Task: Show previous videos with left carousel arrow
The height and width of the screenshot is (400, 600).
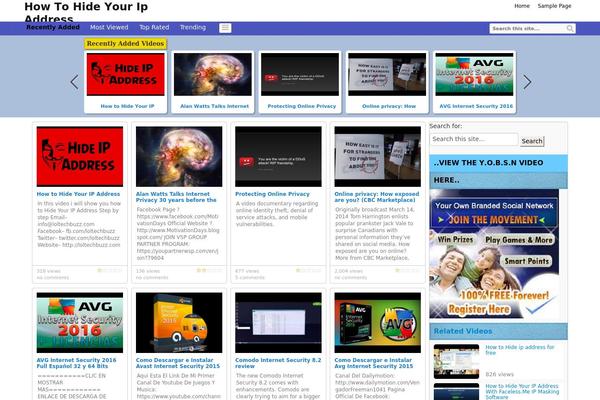Action: coord(75,82)
